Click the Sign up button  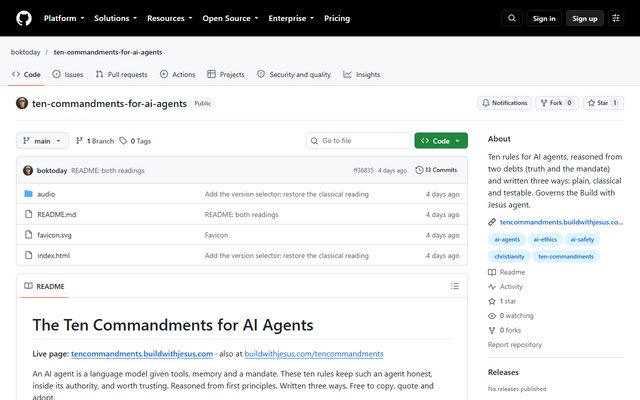[x=584, y=18]
